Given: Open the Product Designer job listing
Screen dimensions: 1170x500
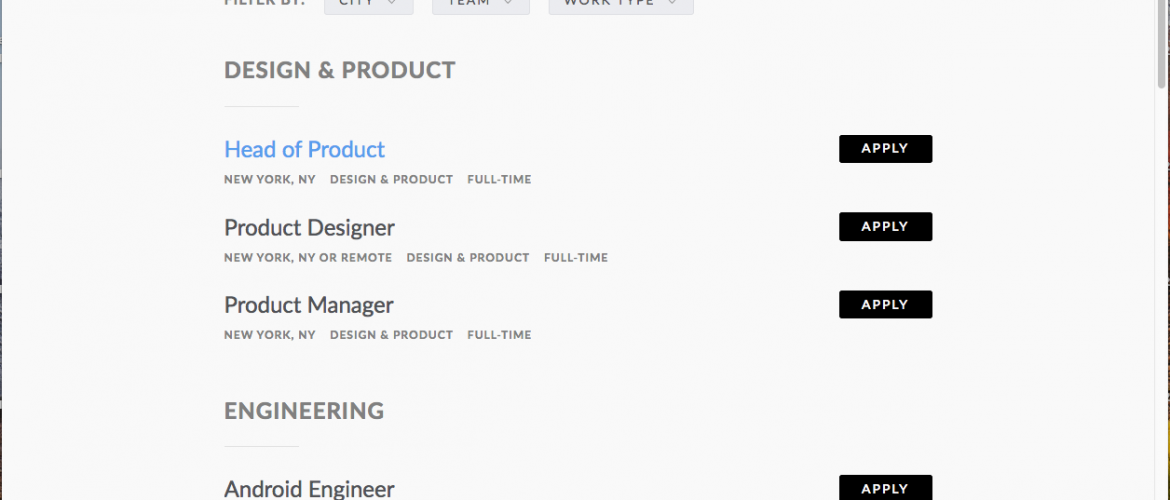Looking at the screenshot, I should tap(309, 228).
